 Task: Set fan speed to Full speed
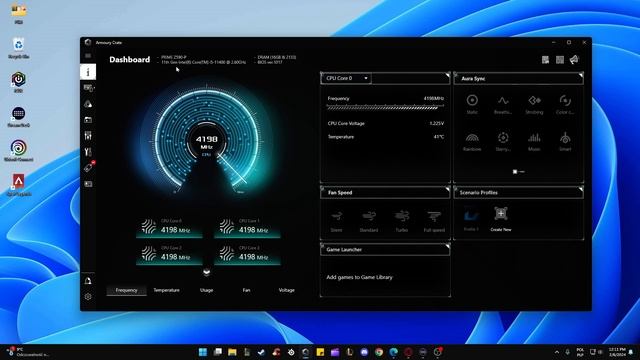point(434,221)
